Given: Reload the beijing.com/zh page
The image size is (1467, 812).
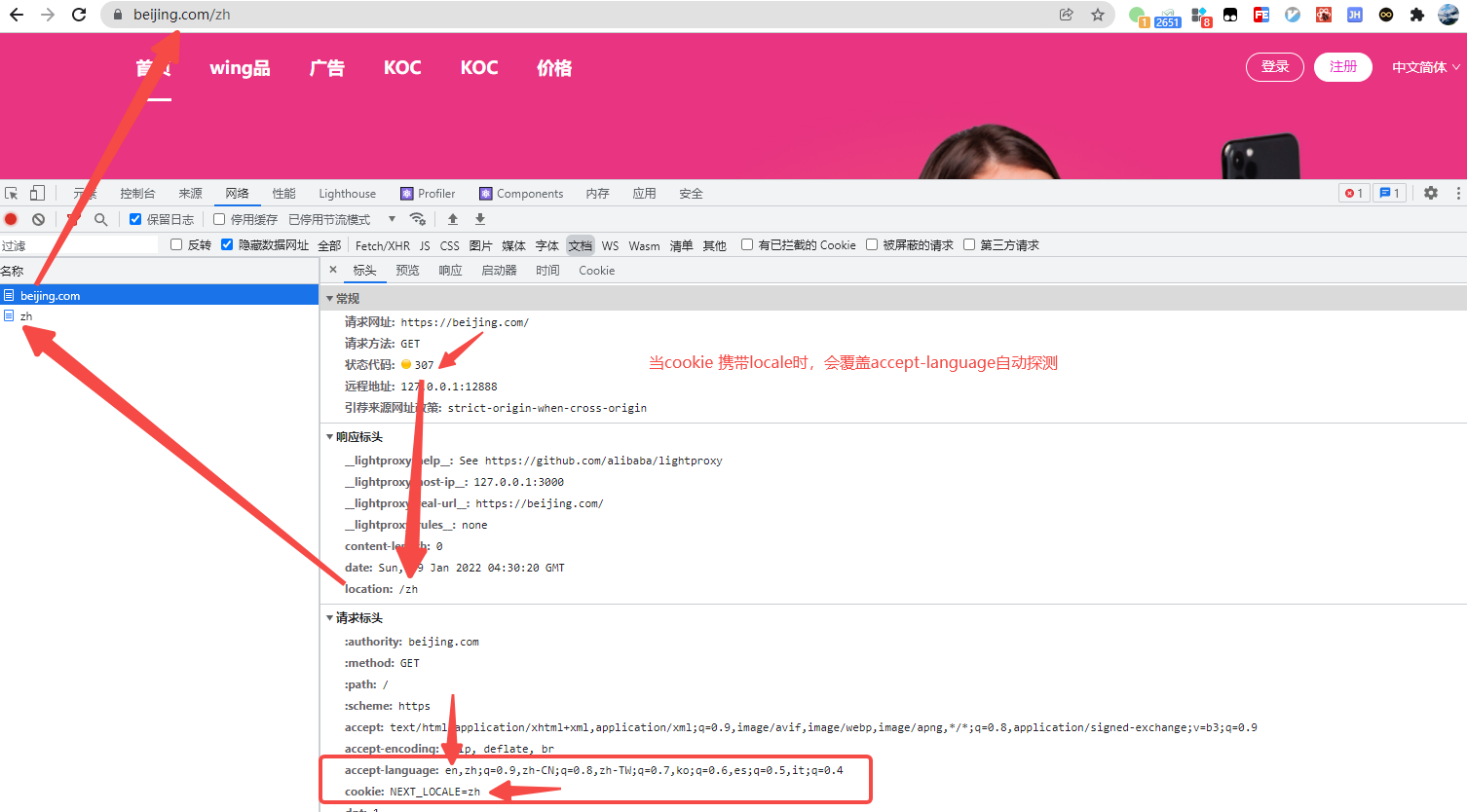Looking at the screenshot, I should [80, 15].
